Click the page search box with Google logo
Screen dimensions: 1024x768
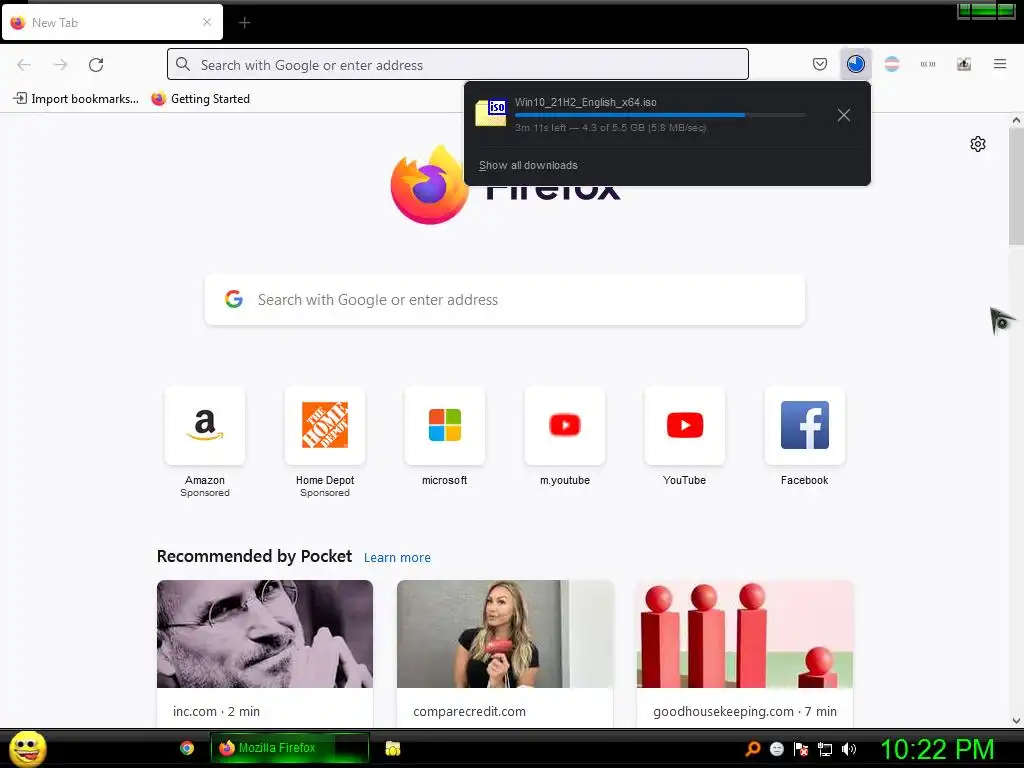504,300
